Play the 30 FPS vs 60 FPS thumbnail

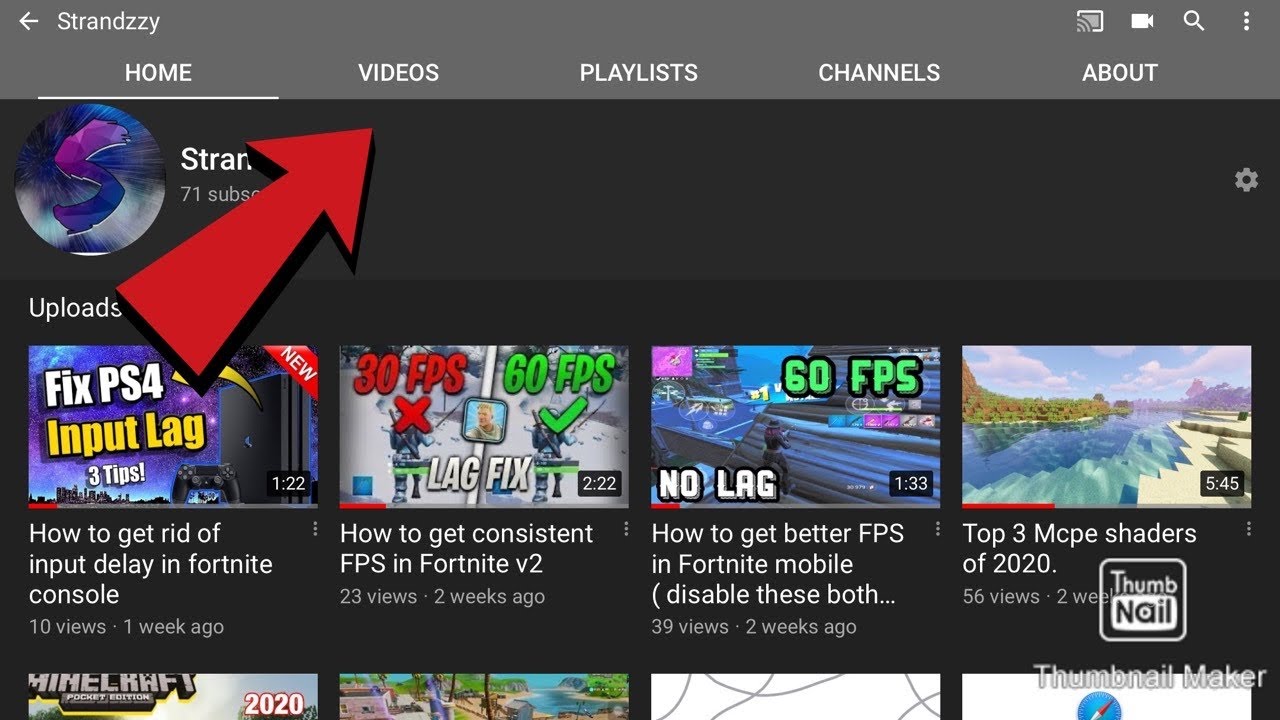click(x=484, y=427)
